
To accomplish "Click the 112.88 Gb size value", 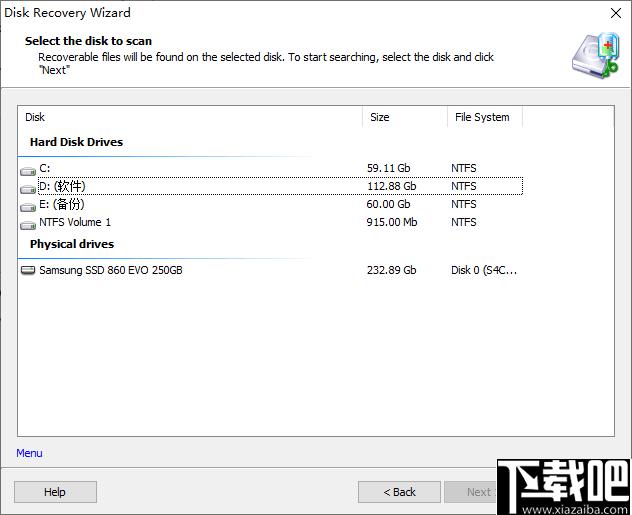I will [391, 186].
